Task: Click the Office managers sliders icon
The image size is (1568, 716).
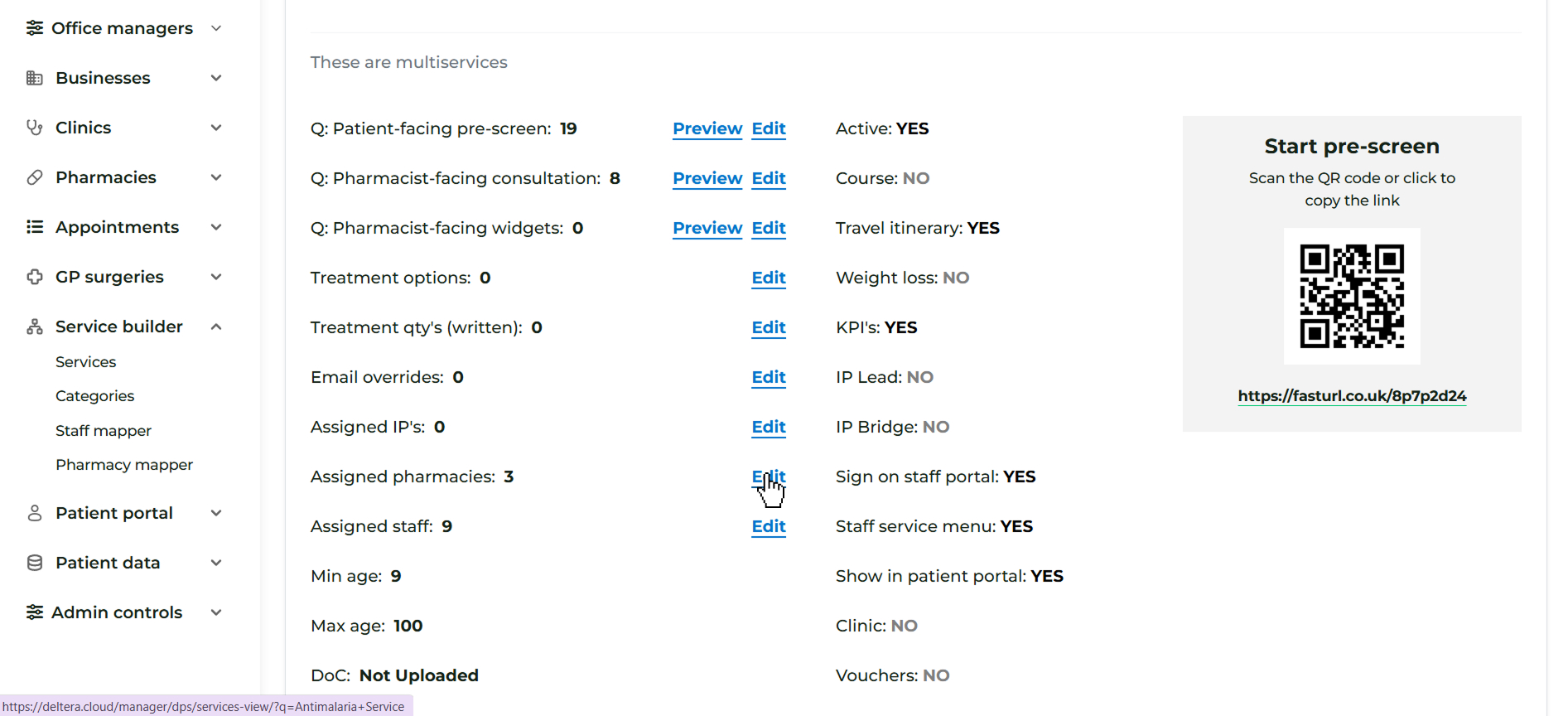Action: point(35,28)
